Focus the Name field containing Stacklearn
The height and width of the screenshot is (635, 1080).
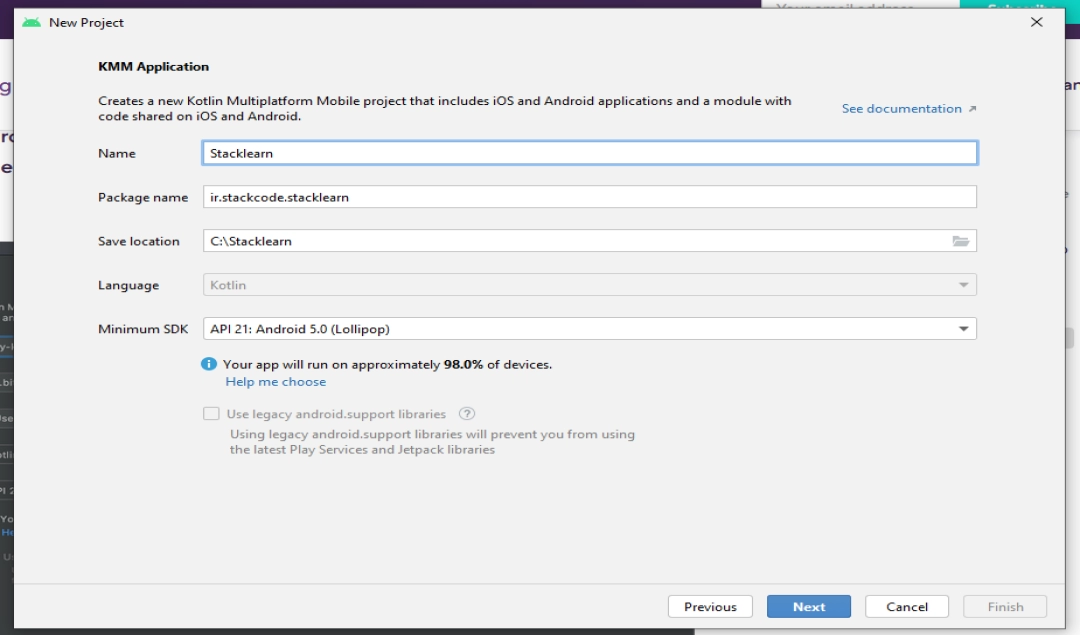tap(590, 153)
